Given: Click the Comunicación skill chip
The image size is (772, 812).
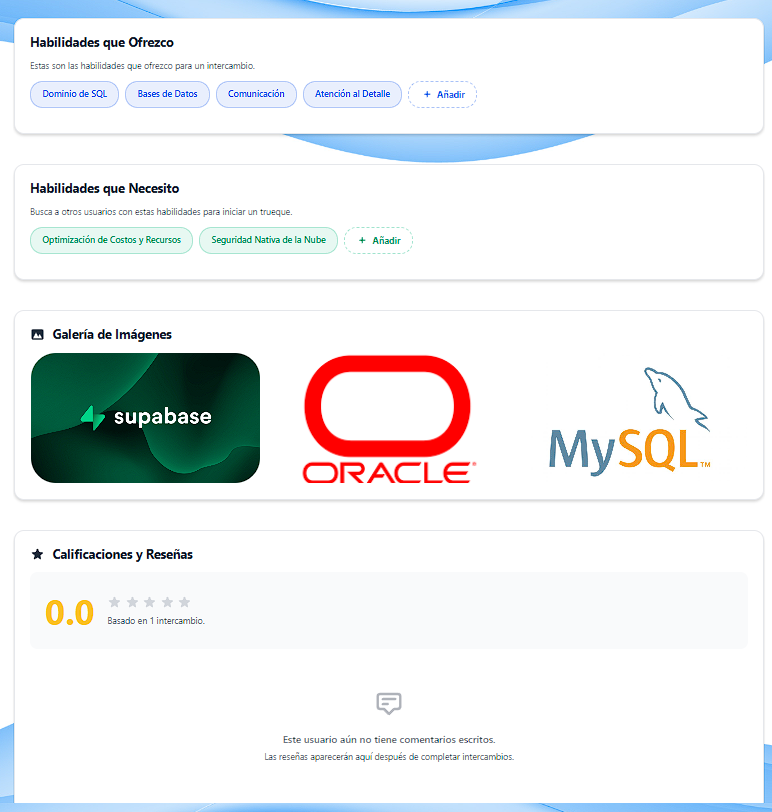Looking at the screenshot, I should [x=256, y=94].
